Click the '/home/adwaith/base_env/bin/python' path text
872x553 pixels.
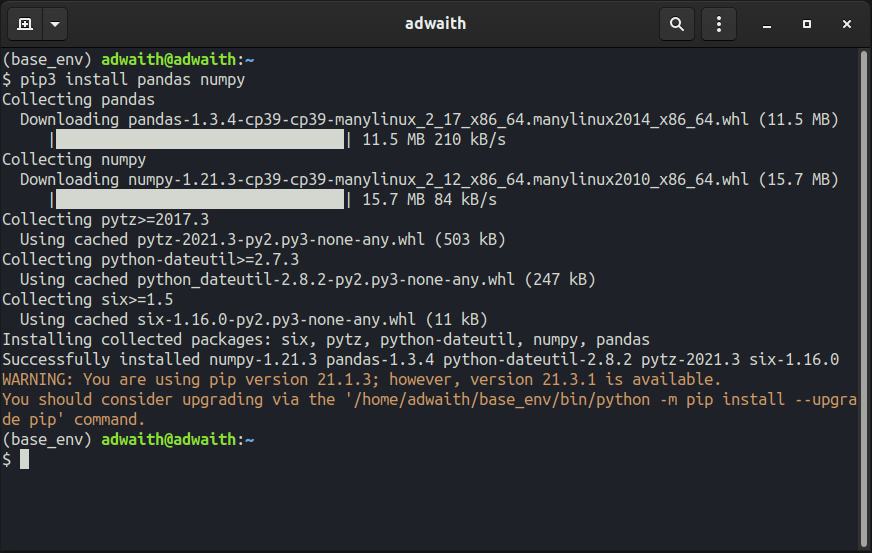pyautogui.click(x=502, y=400)
